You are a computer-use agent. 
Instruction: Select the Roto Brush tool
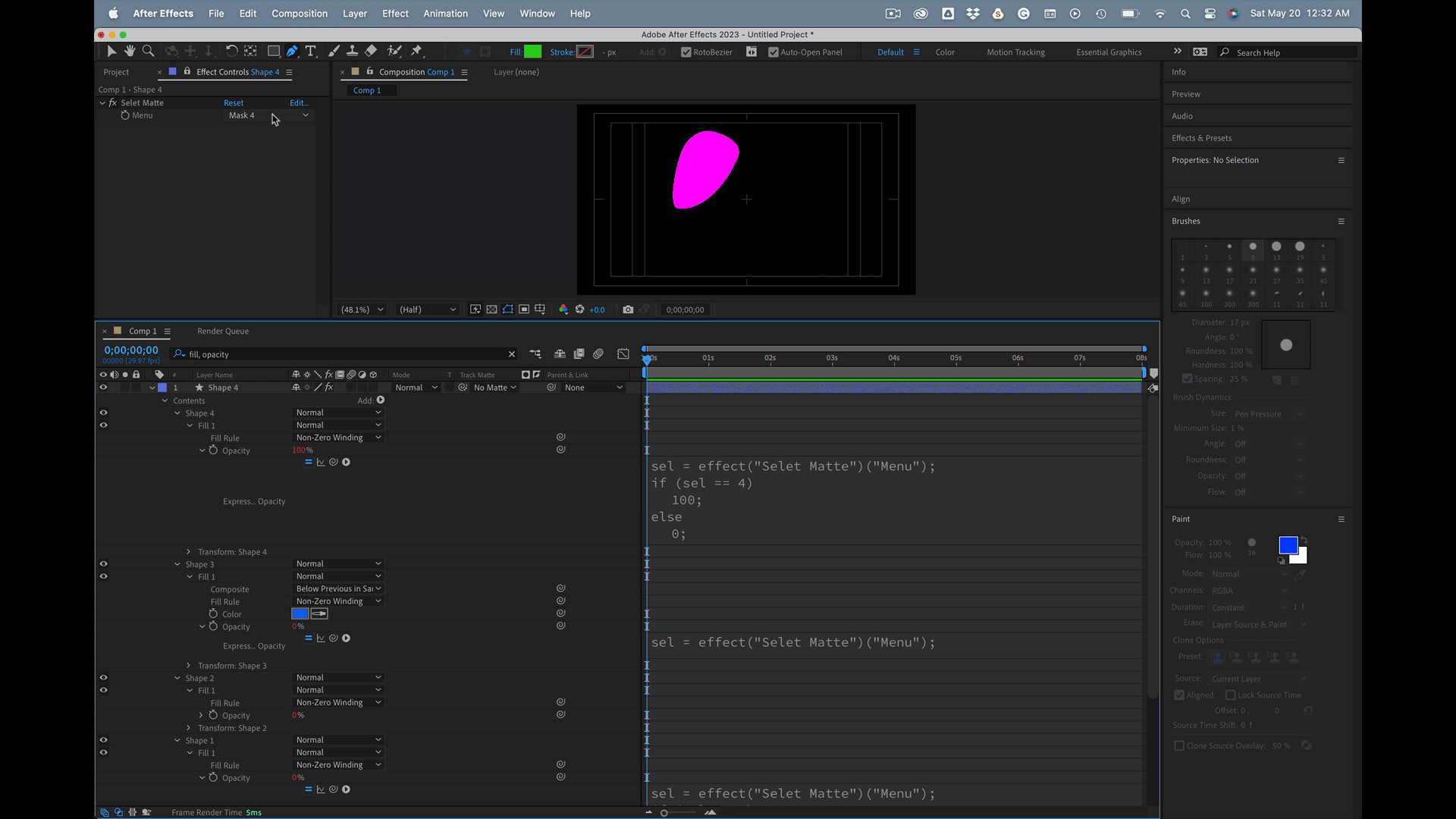point(394,51)
